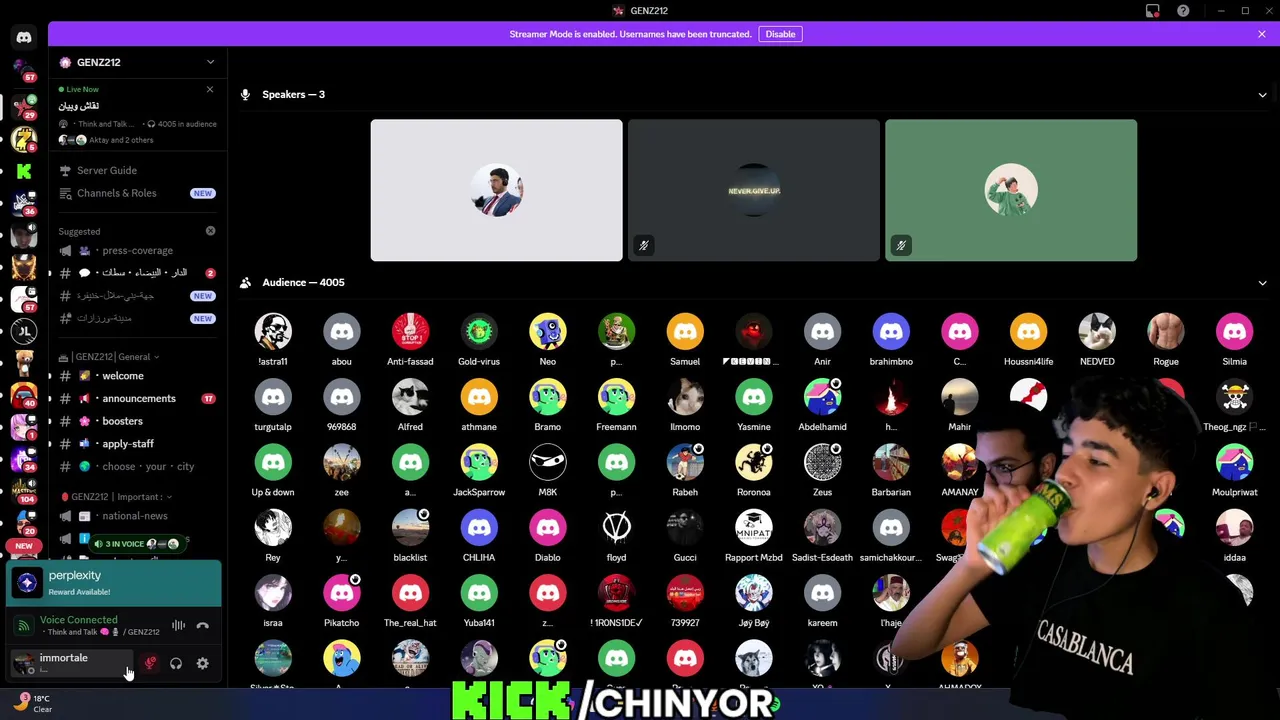Open the server icon with red badge 29
This screenshot has height=720, width=1280.
click(x=24, y=106)
